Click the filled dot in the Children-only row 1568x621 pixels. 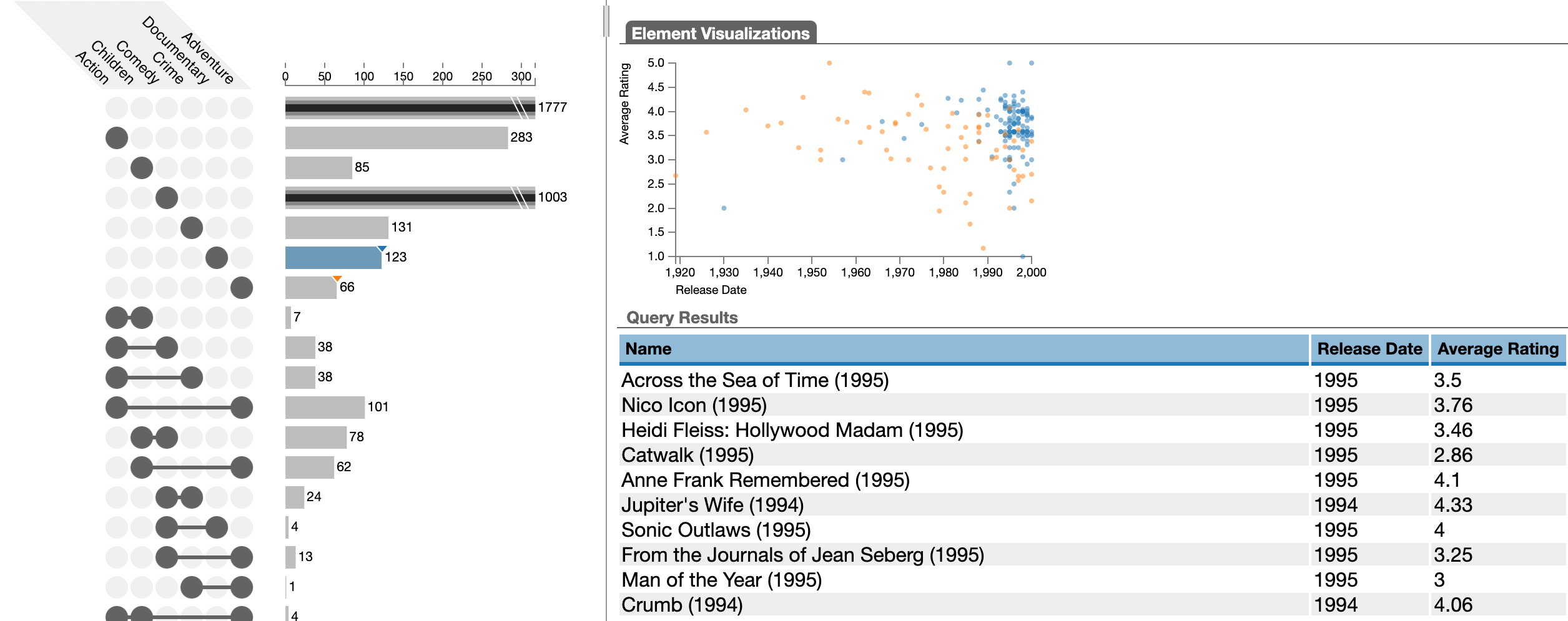[142, 168]
